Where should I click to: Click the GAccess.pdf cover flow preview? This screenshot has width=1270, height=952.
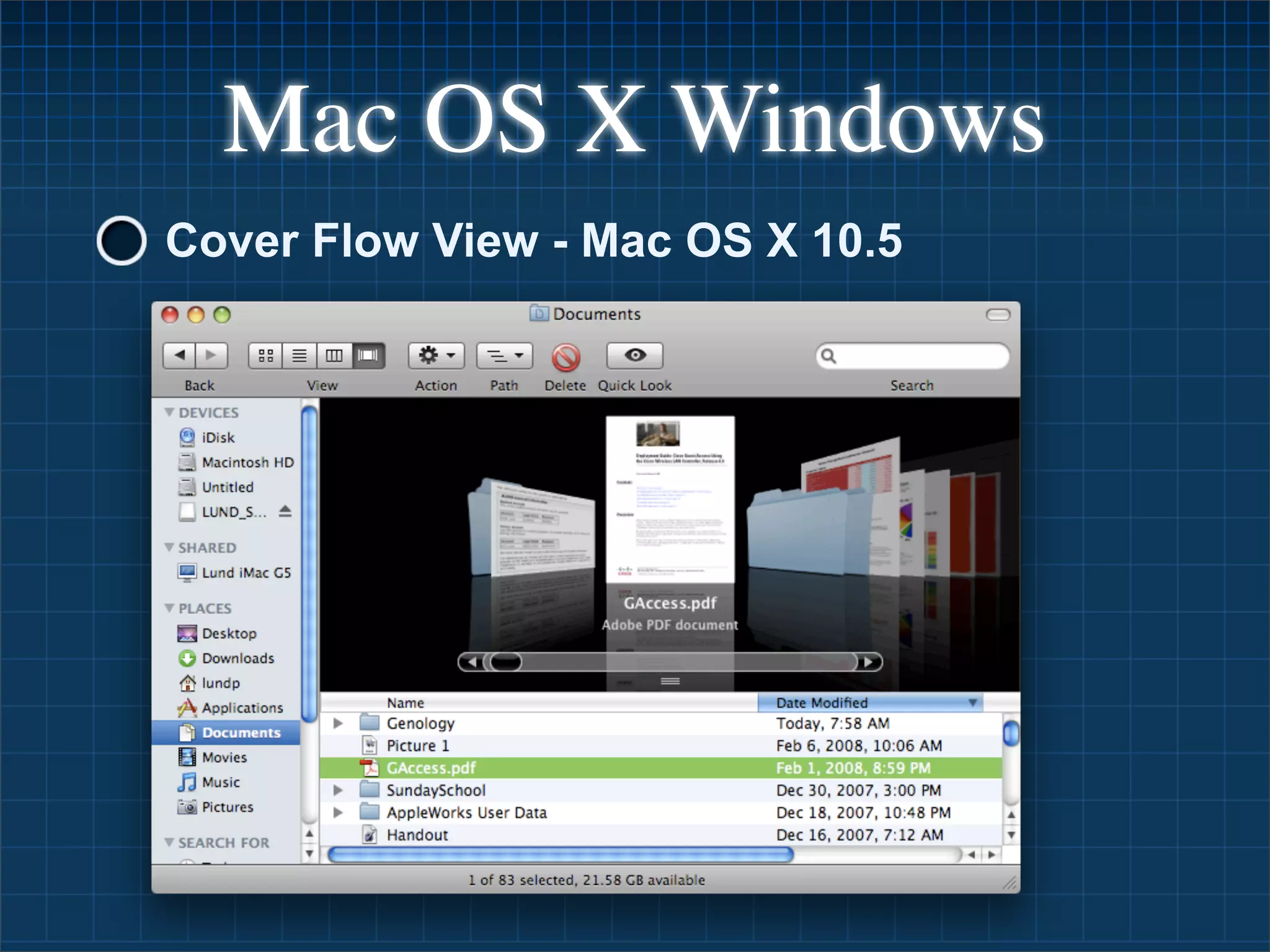point(670,500)
